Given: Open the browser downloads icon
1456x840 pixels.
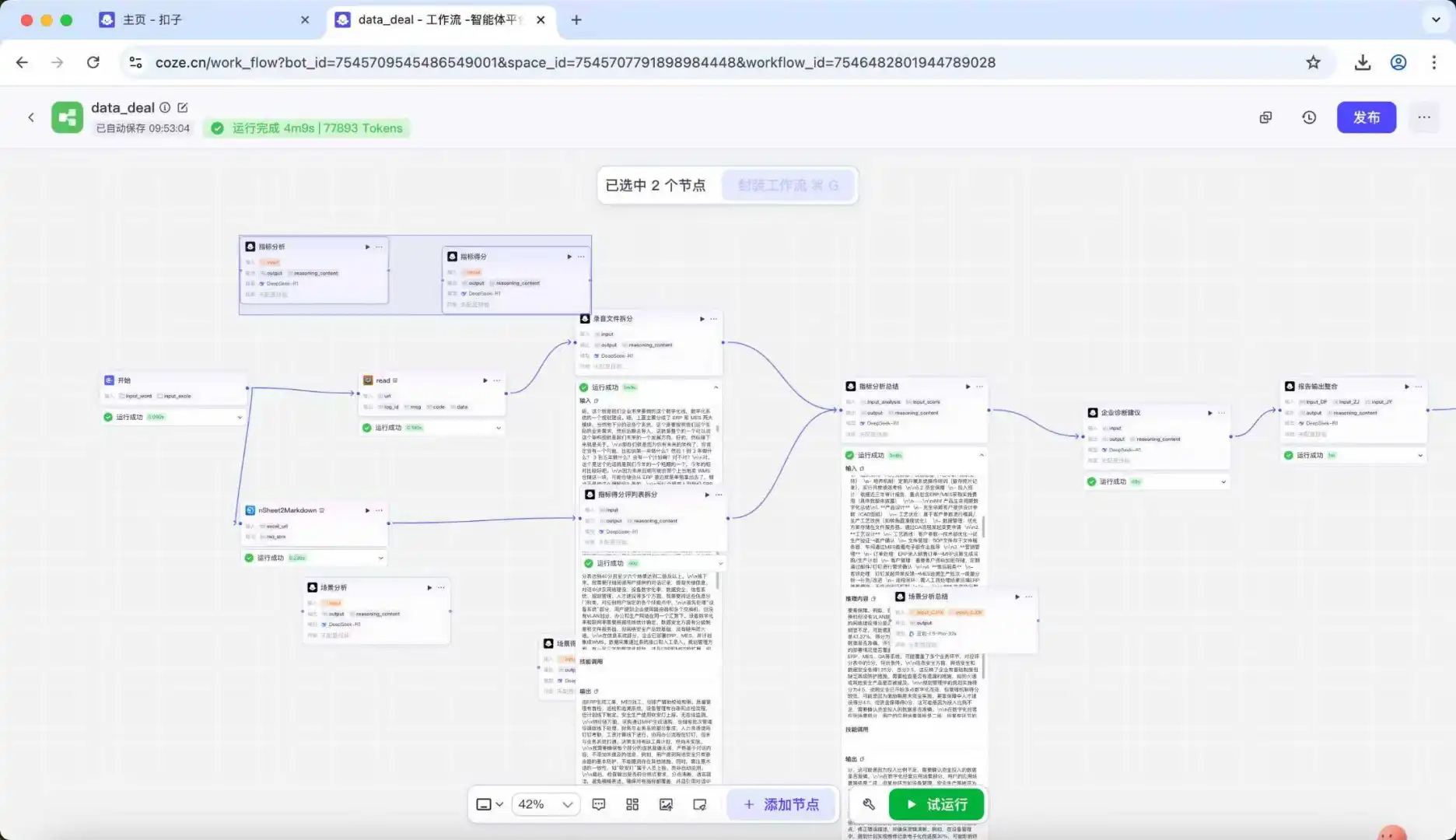Looking at the screenshot, I should (1363, 62).
